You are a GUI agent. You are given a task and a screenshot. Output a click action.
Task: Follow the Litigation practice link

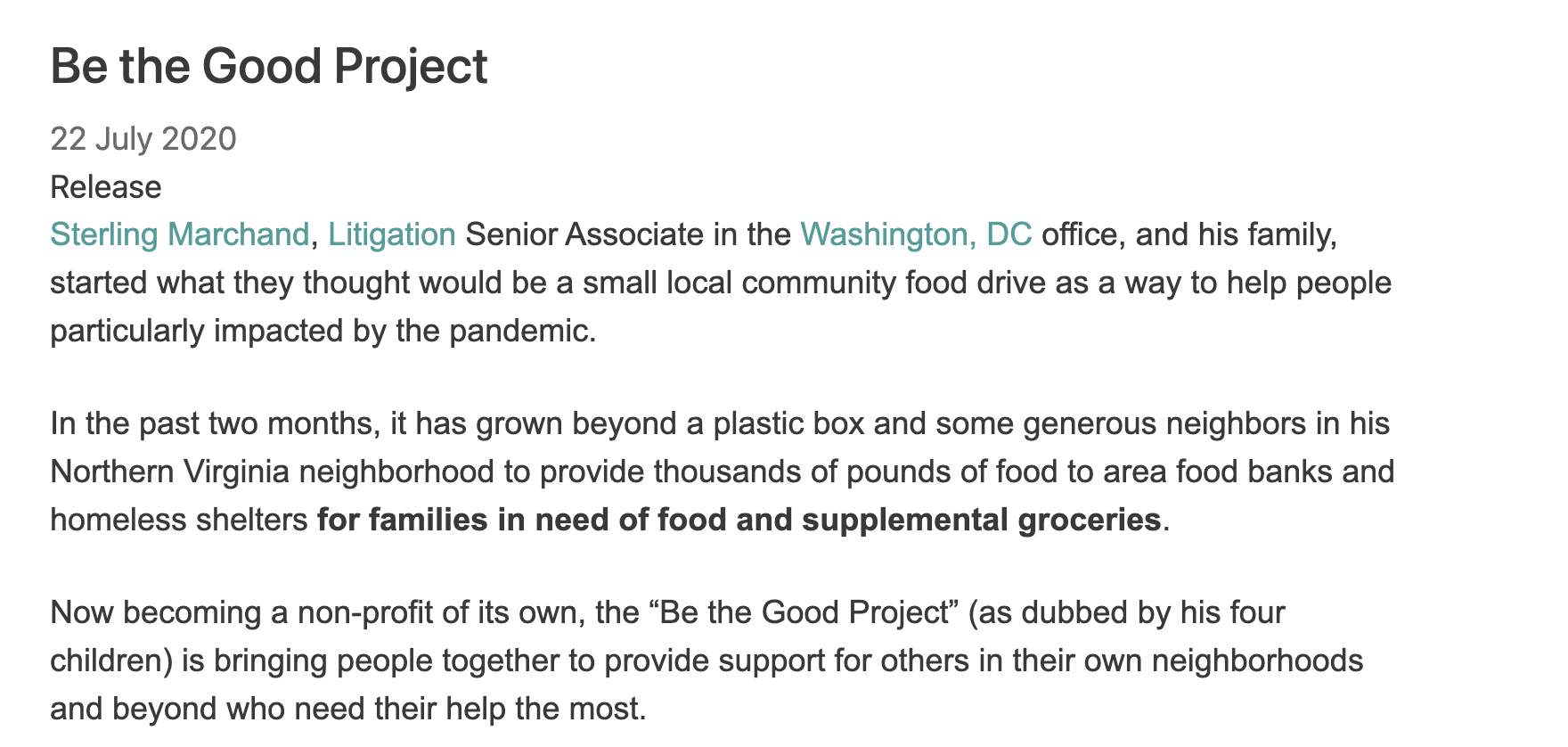[x=392, y=234]
